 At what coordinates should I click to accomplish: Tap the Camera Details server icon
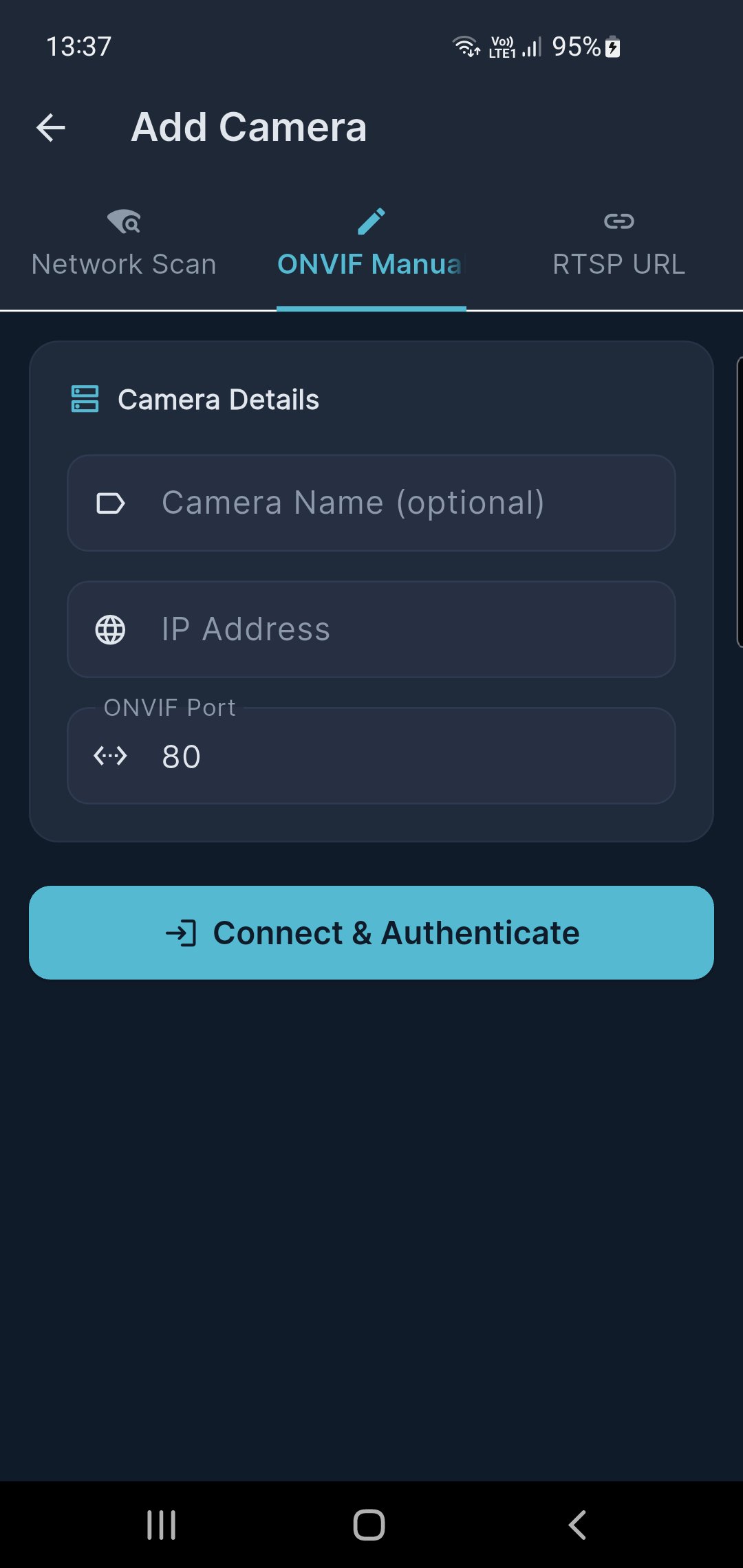tap(85, 399)
